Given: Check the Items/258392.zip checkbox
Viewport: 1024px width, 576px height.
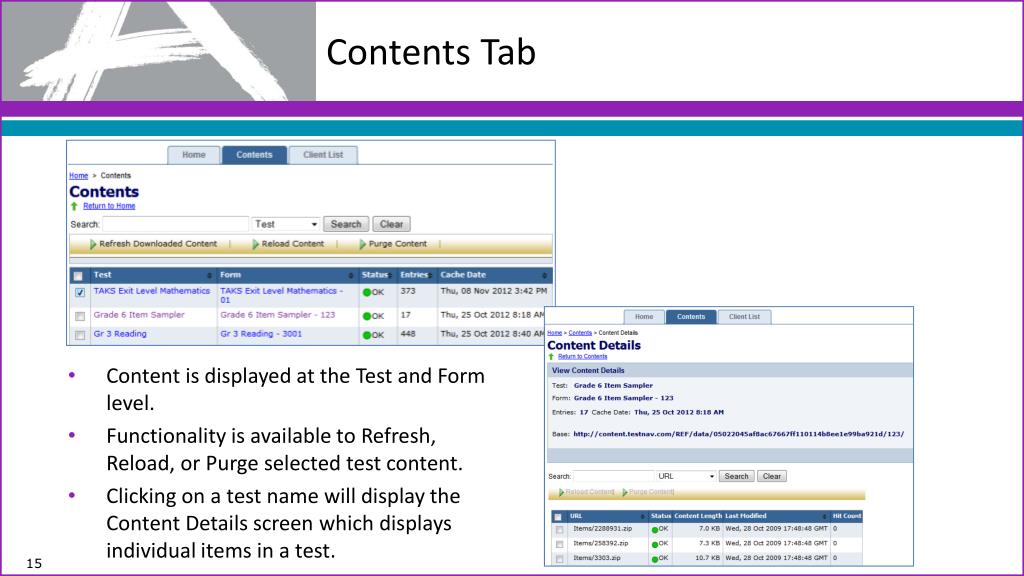Looking at the screenshot, I should tap(560, 544).
